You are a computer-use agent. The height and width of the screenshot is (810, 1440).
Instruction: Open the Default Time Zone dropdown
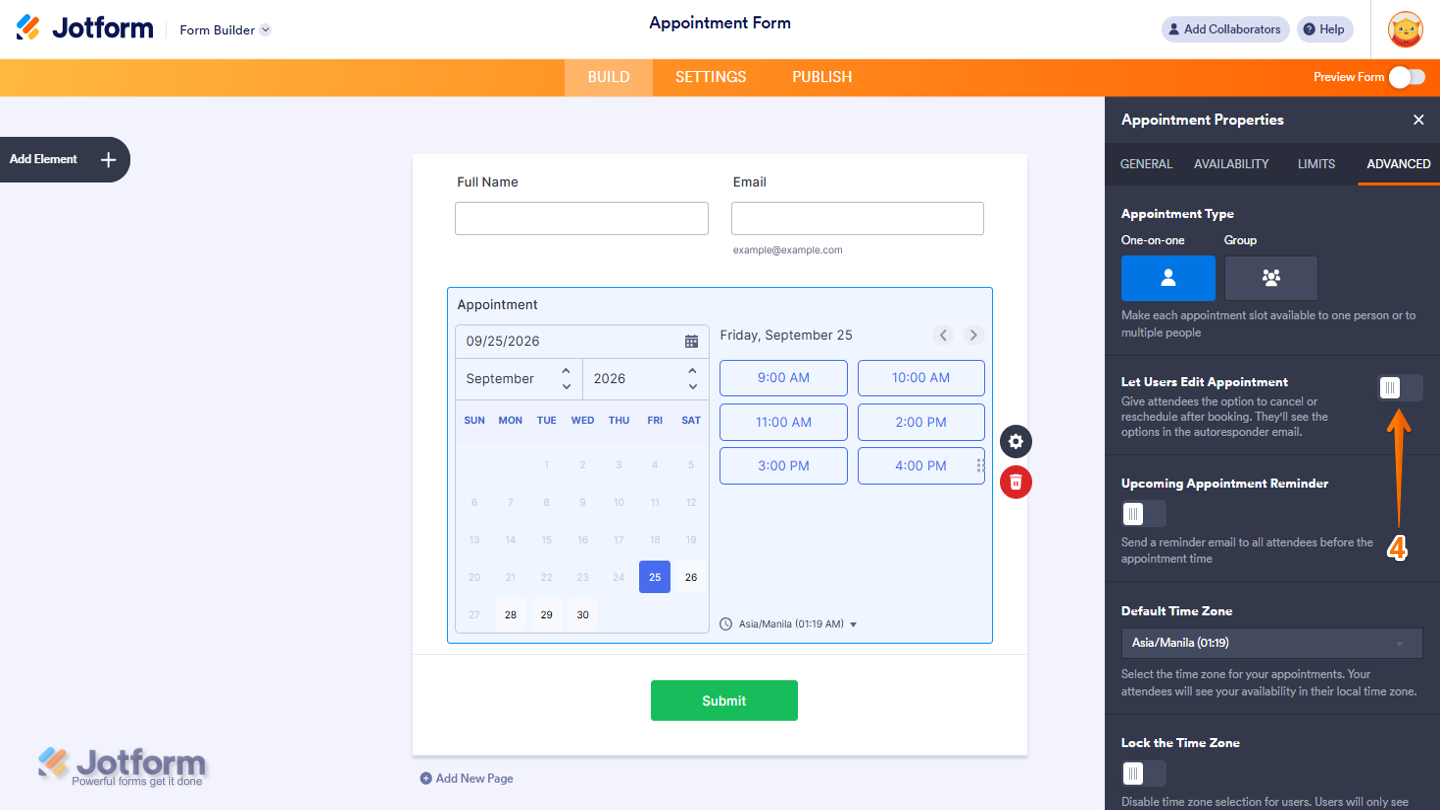pyautogui.click(x=1271, y=643)
